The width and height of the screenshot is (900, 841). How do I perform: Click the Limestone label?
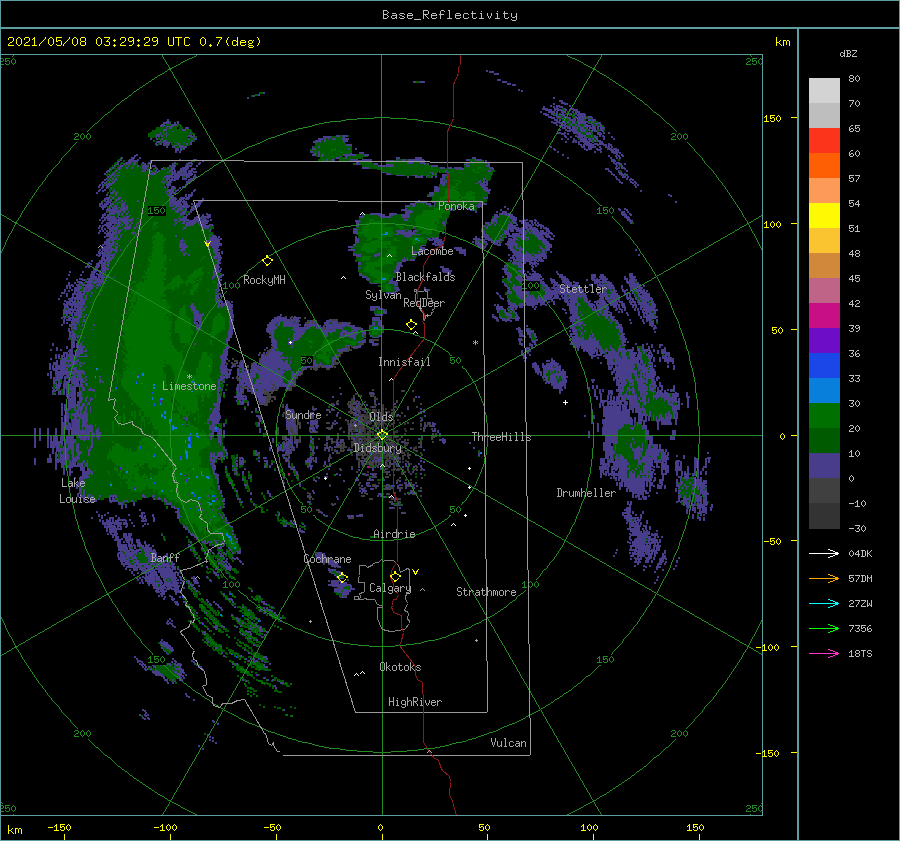189,386
